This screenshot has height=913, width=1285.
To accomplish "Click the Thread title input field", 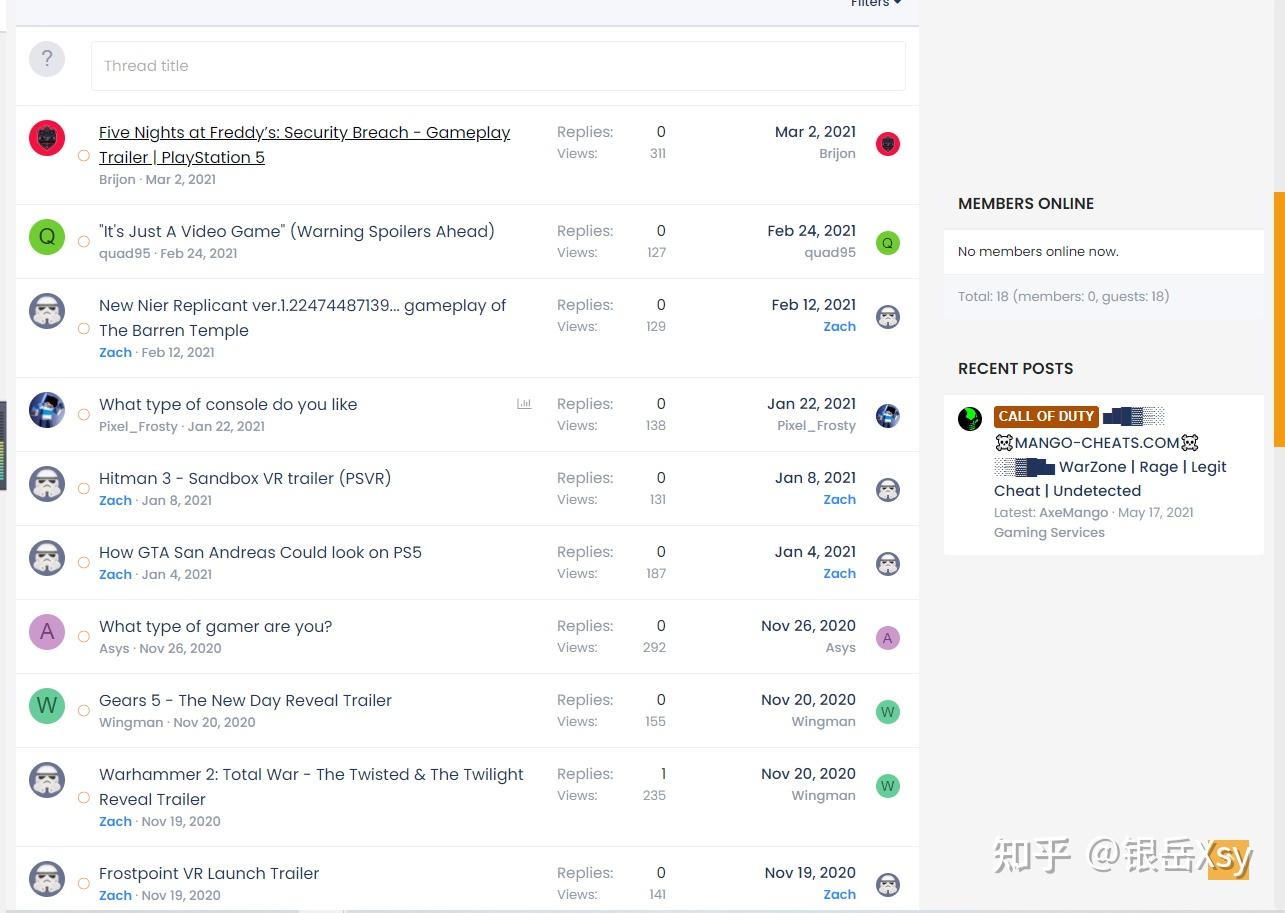I will pyautogui.click(x=498, y=66).
